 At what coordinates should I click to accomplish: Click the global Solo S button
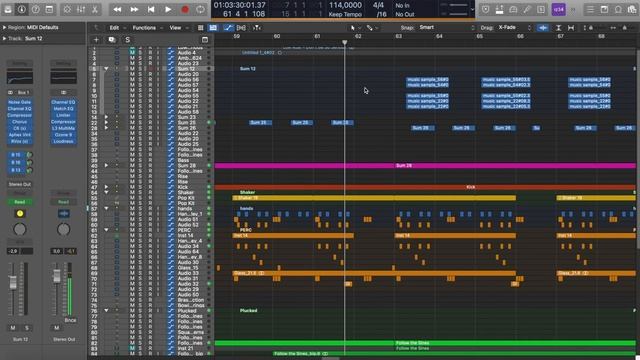pos(127,40)
